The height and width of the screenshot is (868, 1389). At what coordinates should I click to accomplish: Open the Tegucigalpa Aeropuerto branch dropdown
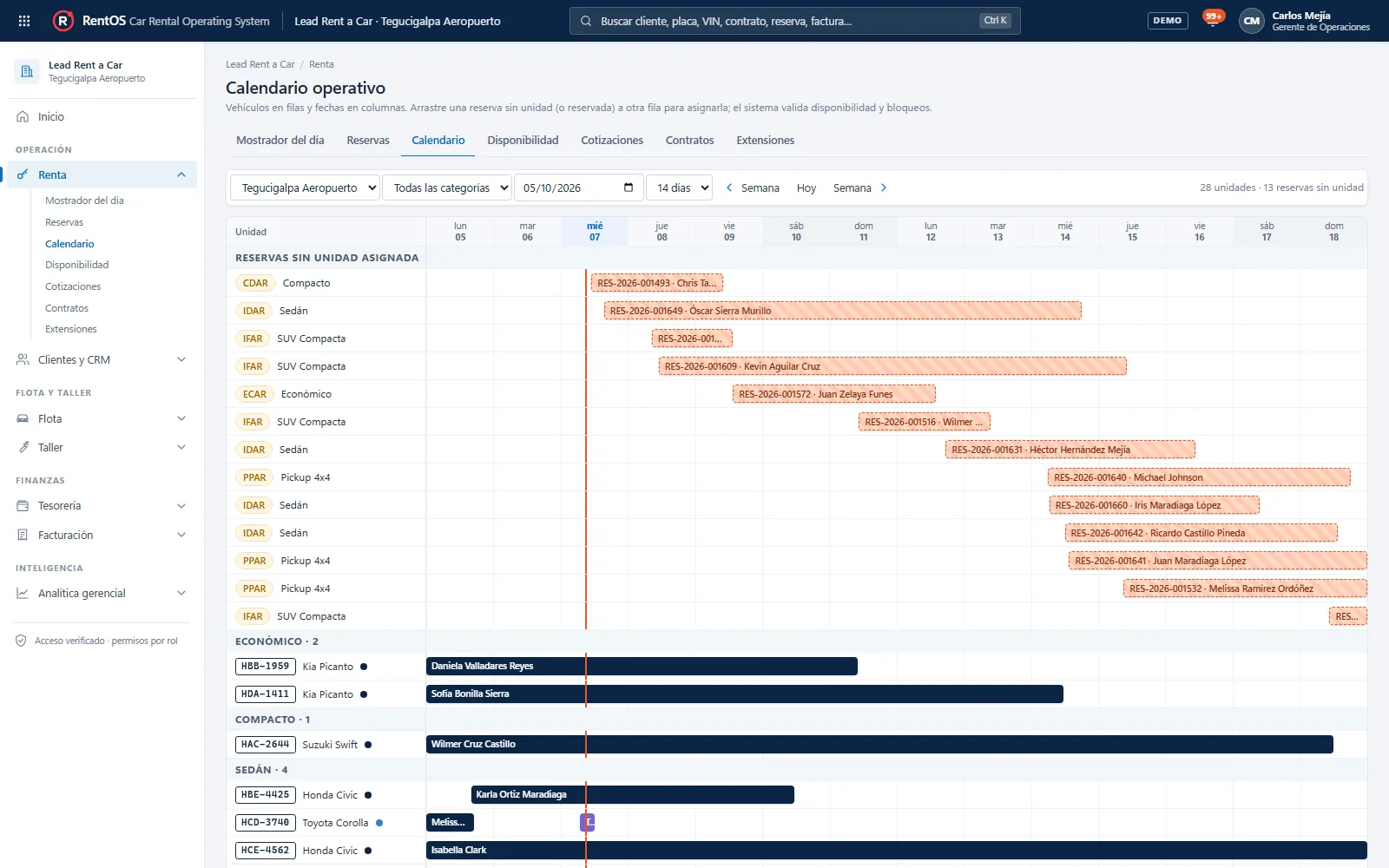coord(305,187)
